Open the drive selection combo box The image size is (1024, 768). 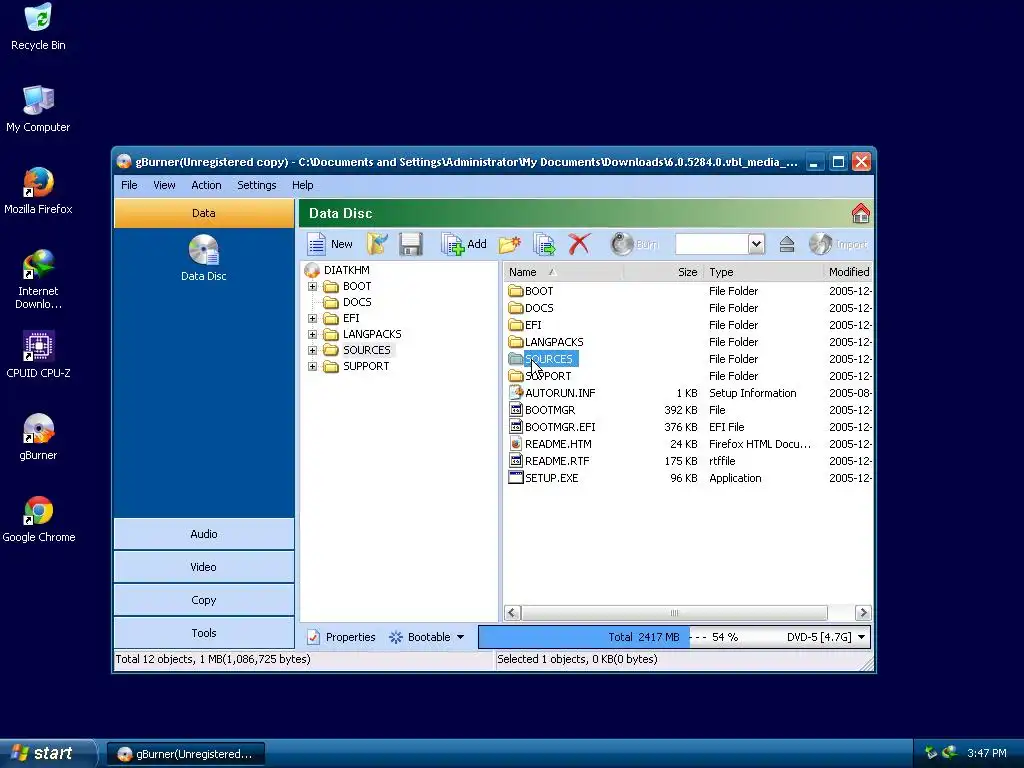pyautogui.click(x=720, y=244)
